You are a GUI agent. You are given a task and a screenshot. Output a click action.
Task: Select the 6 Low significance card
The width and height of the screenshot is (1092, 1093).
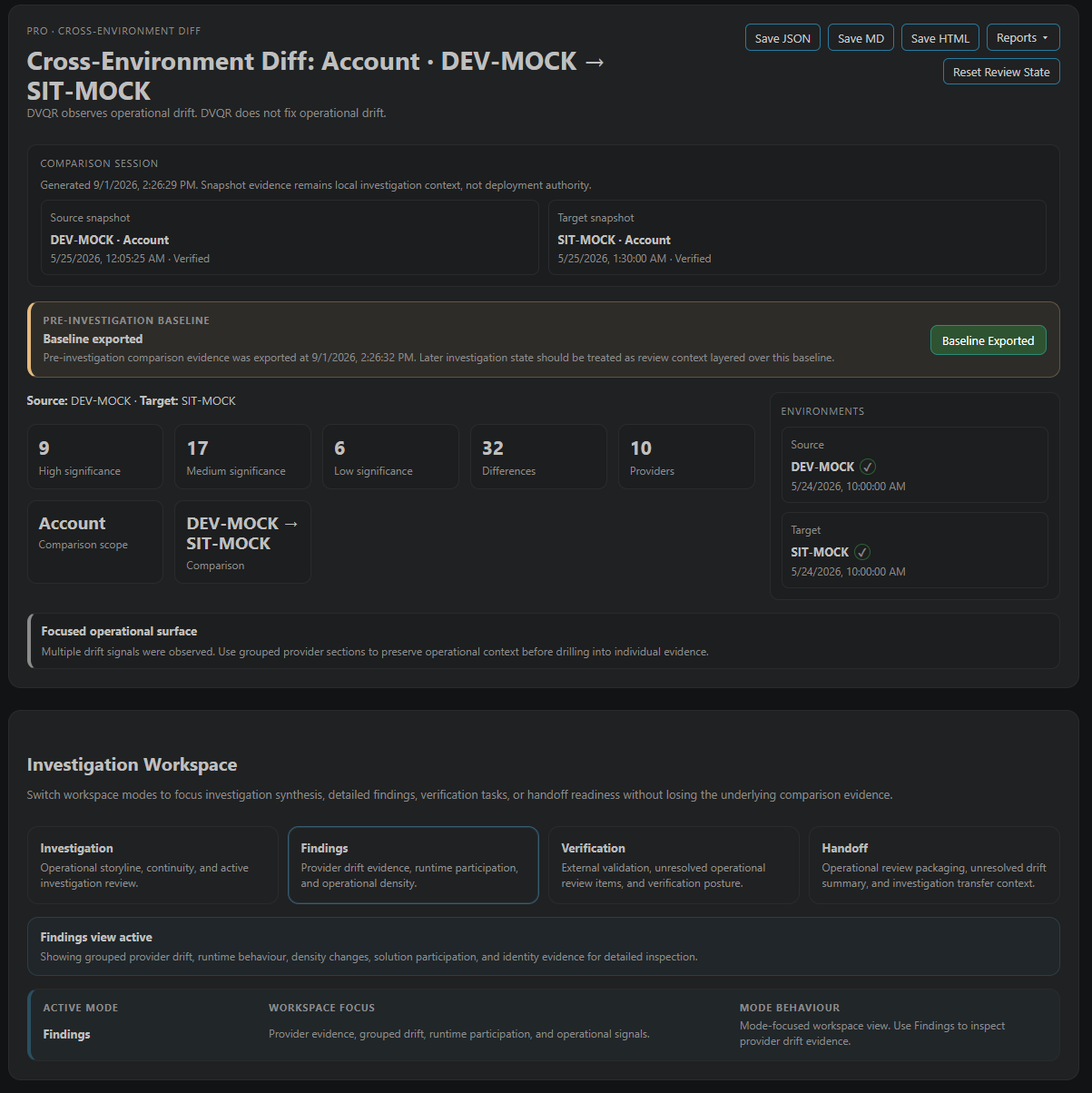390,457
